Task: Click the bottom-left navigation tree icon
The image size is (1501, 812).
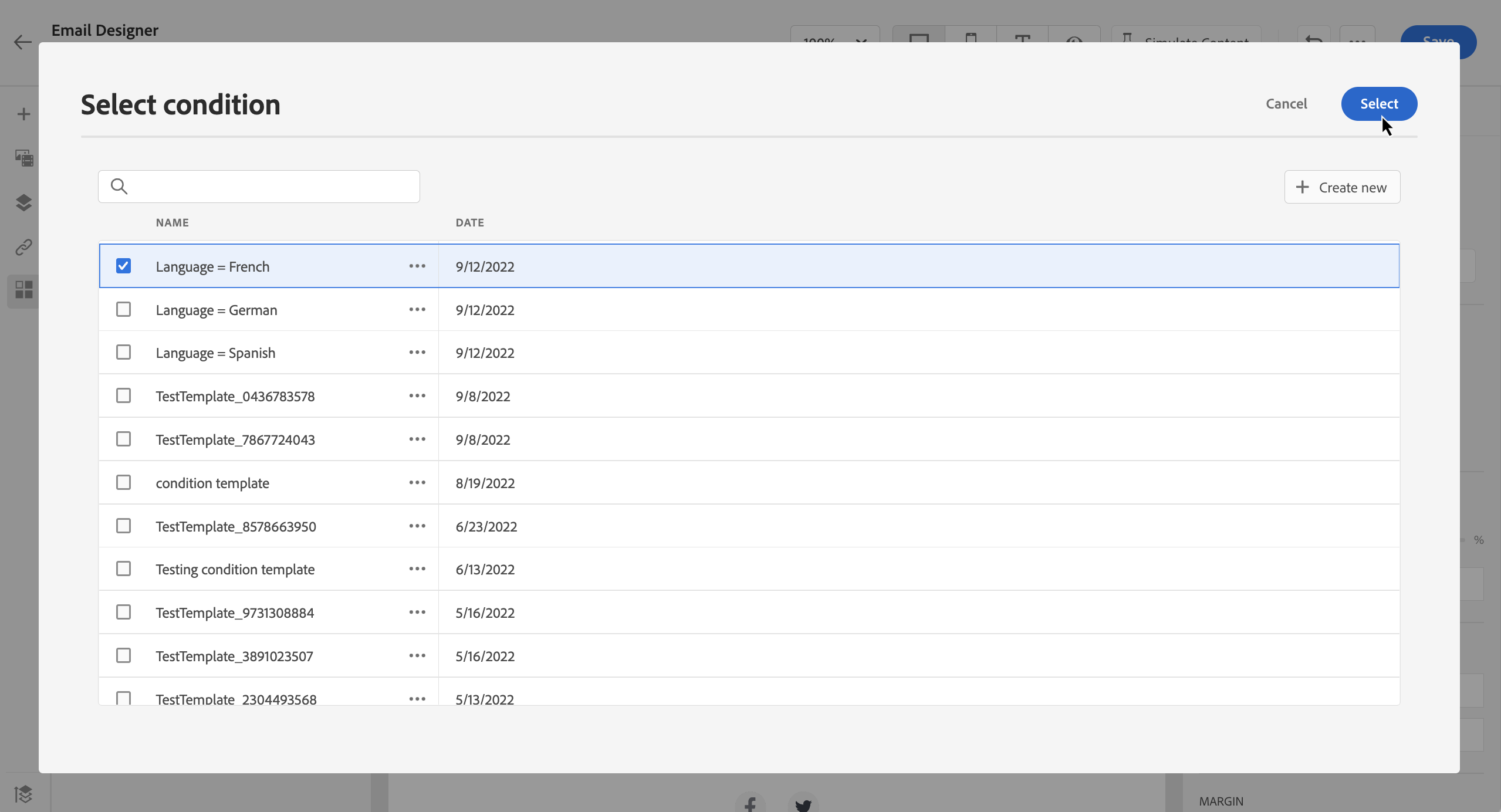Action: [23, 794]
